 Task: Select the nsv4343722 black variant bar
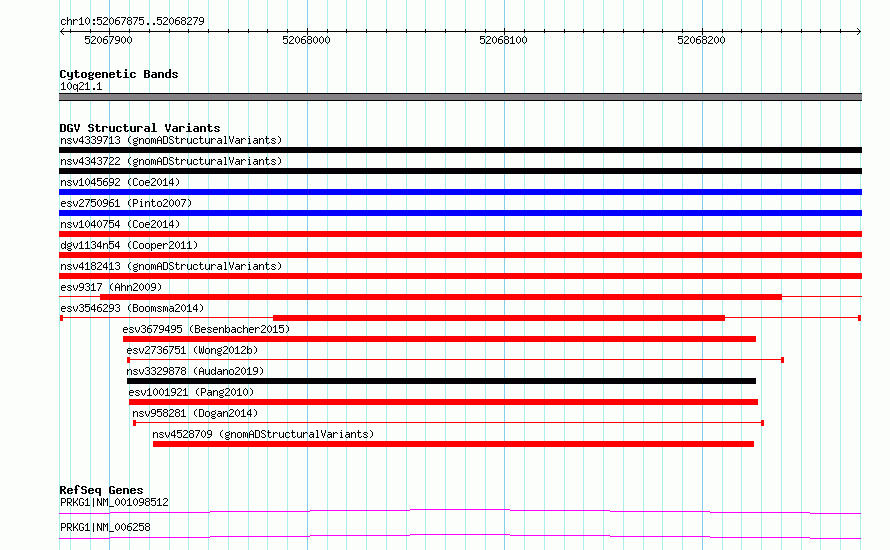460,171
